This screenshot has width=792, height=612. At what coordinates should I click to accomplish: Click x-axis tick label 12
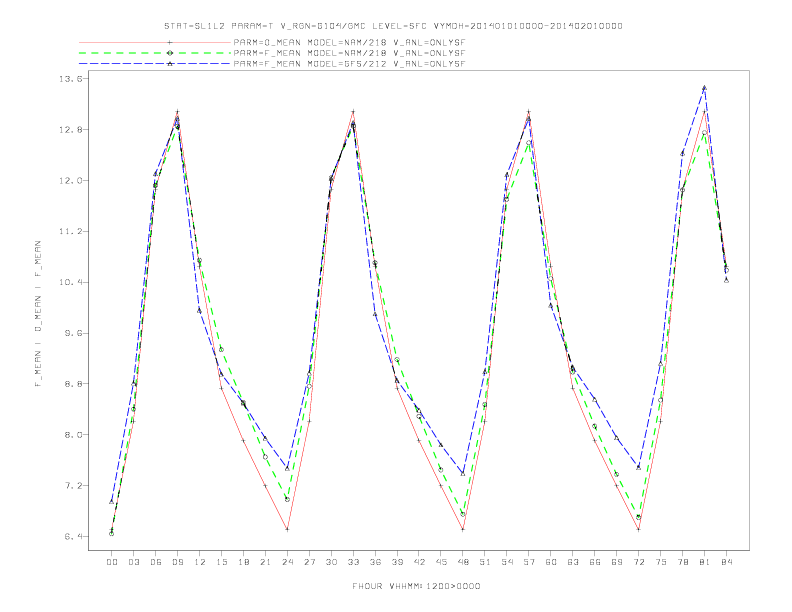pos(200,562)
